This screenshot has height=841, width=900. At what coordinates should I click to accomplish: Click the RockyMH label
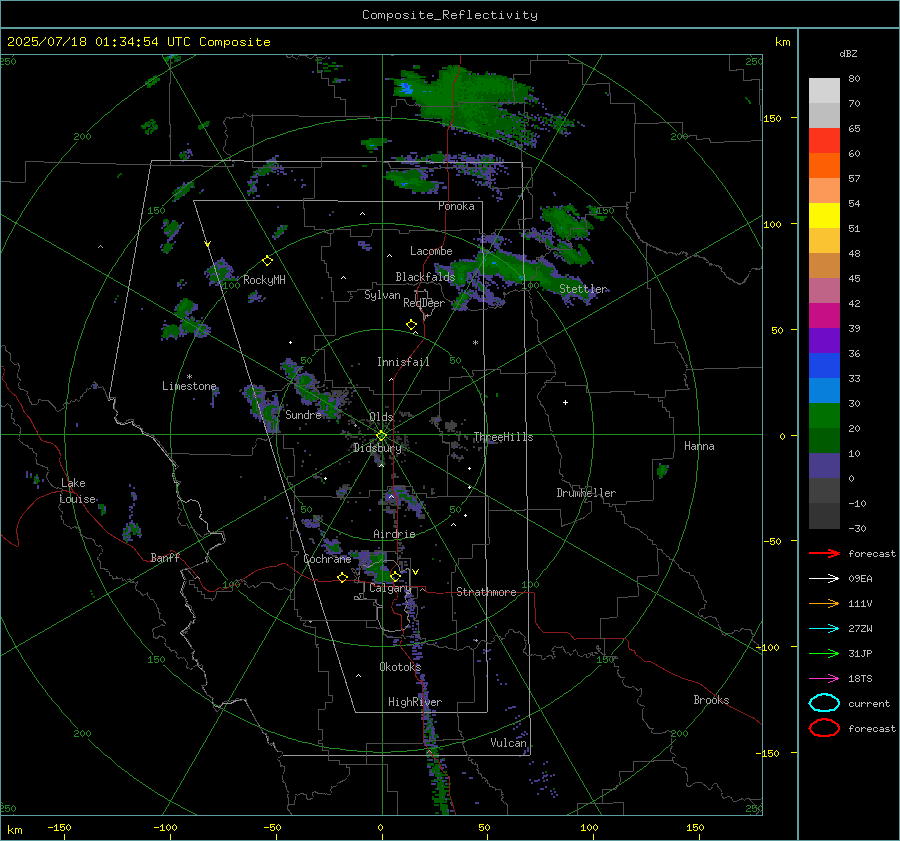[264, 280]
